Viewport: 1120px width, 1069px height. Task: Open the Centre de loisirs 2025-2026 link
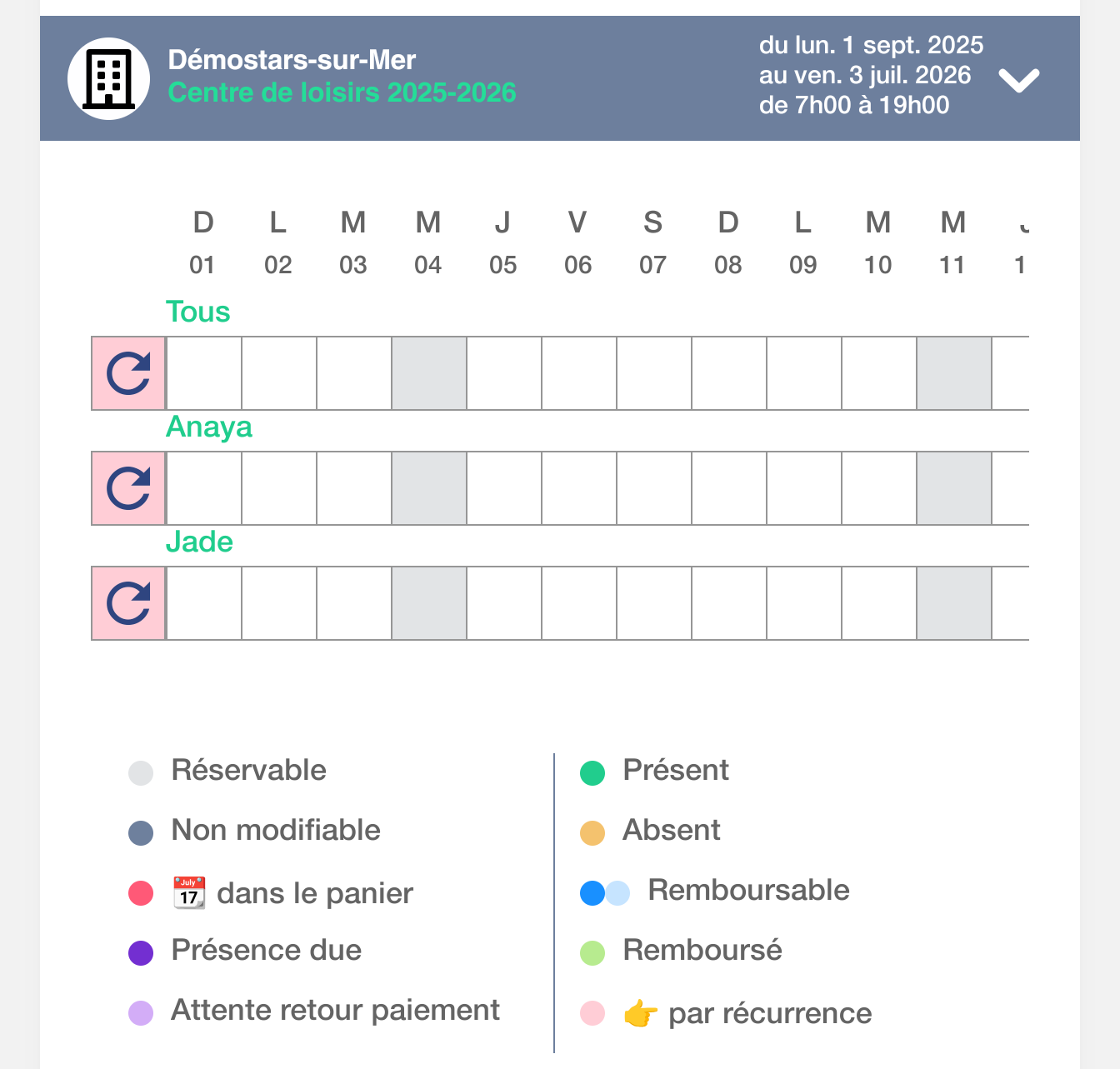coord(342,92)
